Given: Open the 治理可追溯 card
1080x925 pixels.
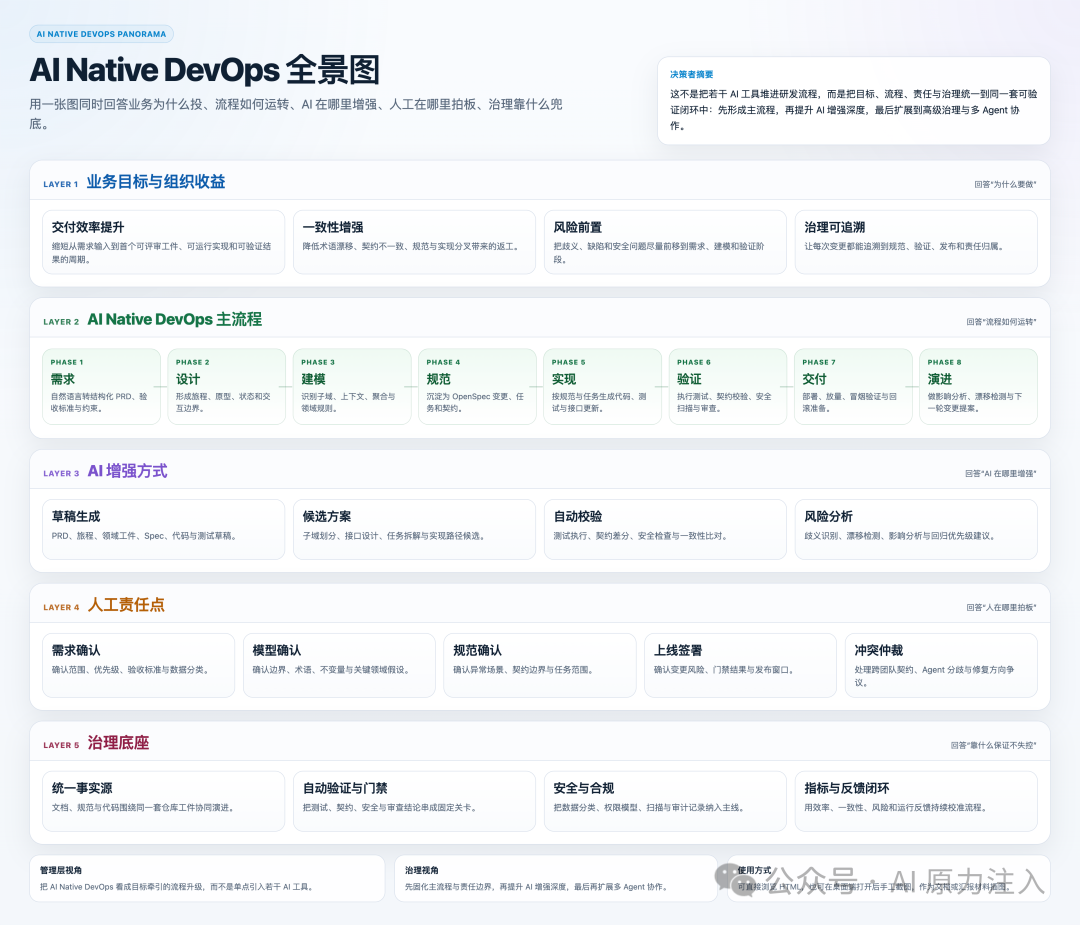Looking at the screenshot, I should point(915,242).
